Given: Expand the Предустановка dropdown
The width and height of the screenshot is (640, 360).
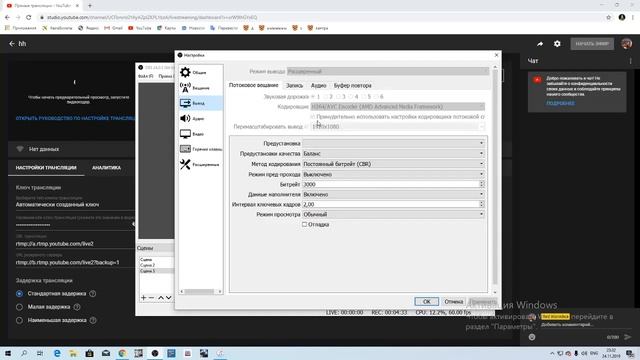Looking at the screenshot, I should click(x=393, y=143).
